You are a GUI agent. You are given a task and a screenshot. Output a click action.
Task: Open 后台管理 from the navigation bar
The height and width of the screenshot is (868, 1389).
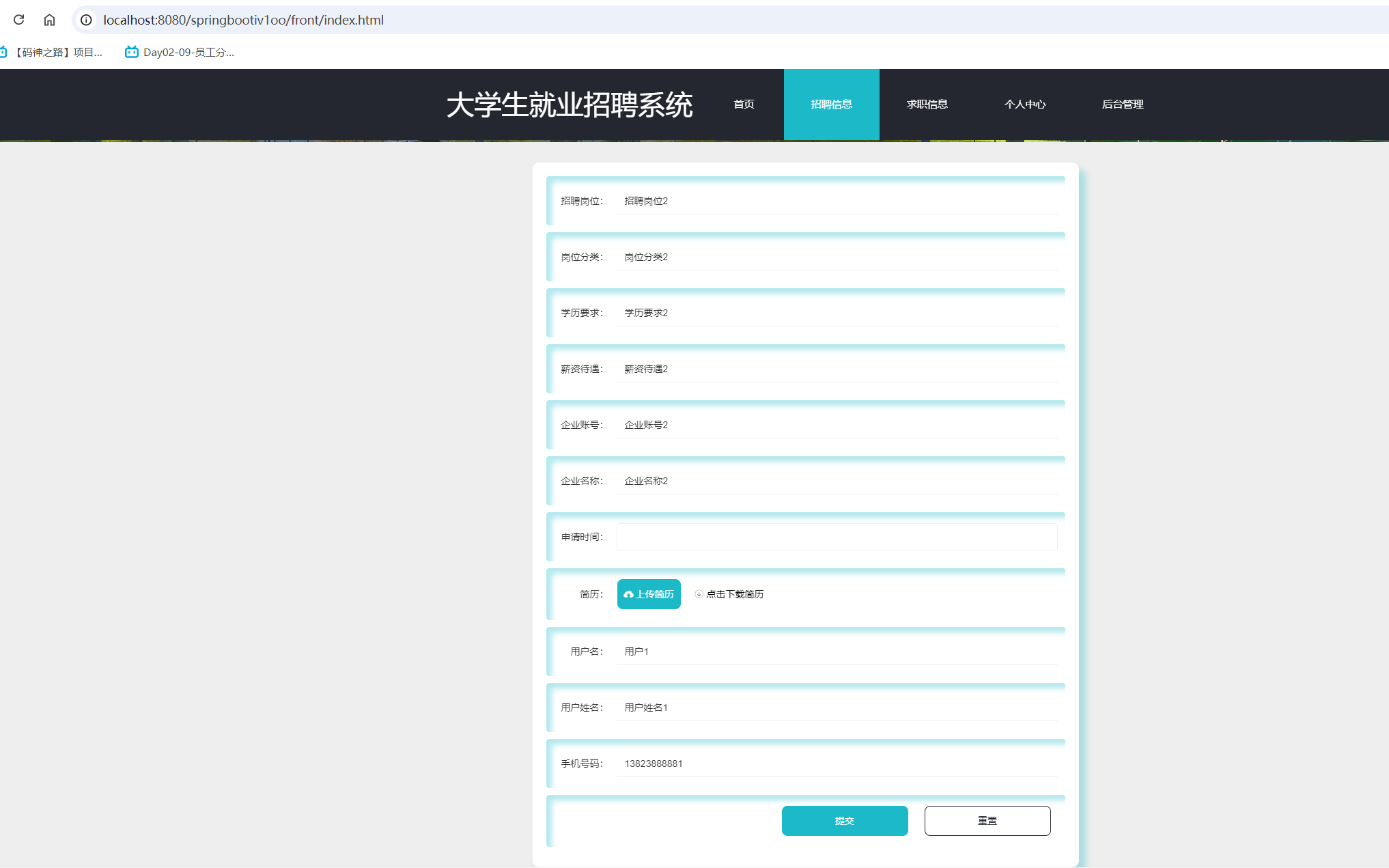(x=1123, y=104)
